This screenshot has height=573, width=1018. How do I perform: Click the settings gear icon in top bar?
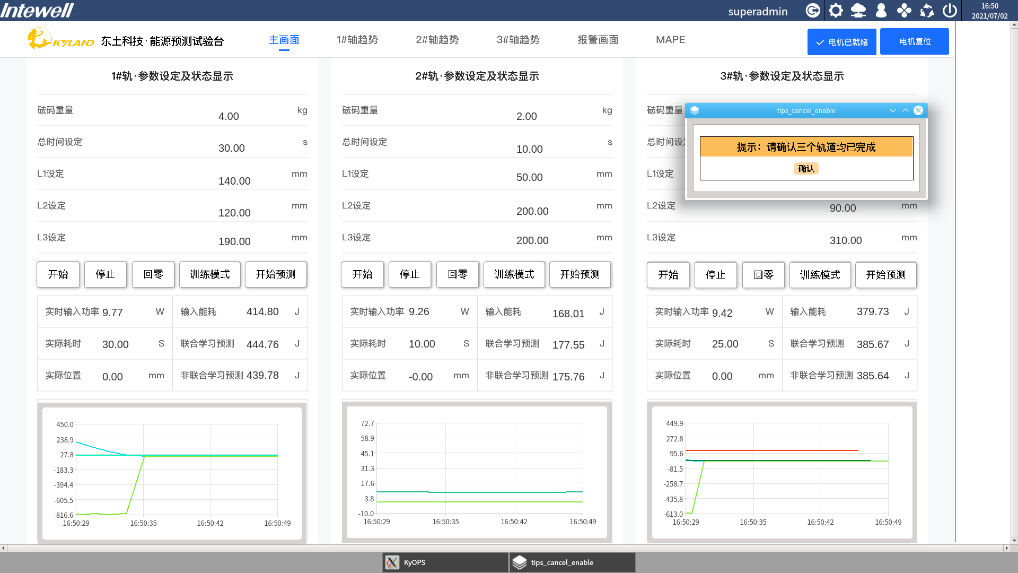coord(835,10)
